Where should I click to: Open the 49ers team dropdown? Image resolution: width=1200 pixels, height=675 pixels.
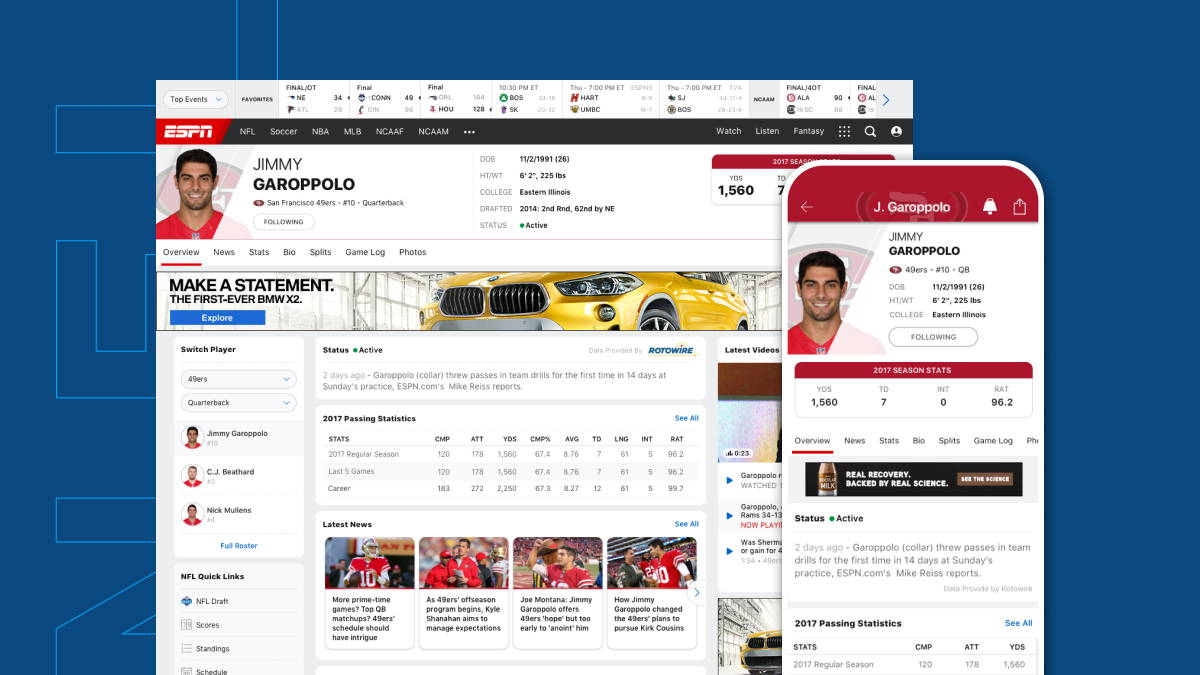[239, 379]
